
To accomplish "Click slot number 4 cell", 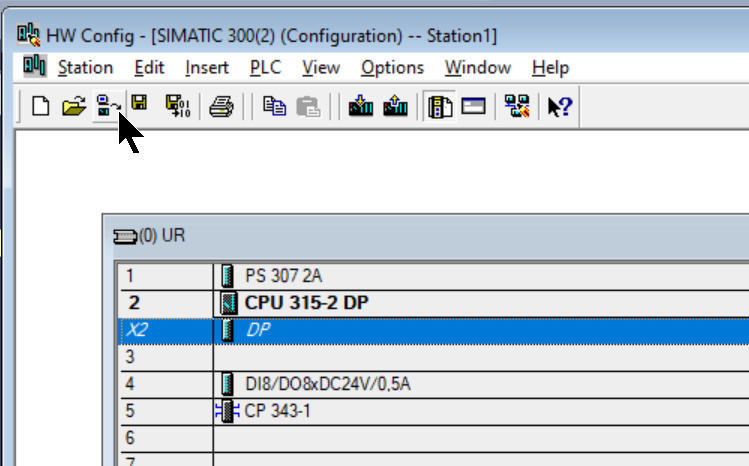I will click(166, 384).
